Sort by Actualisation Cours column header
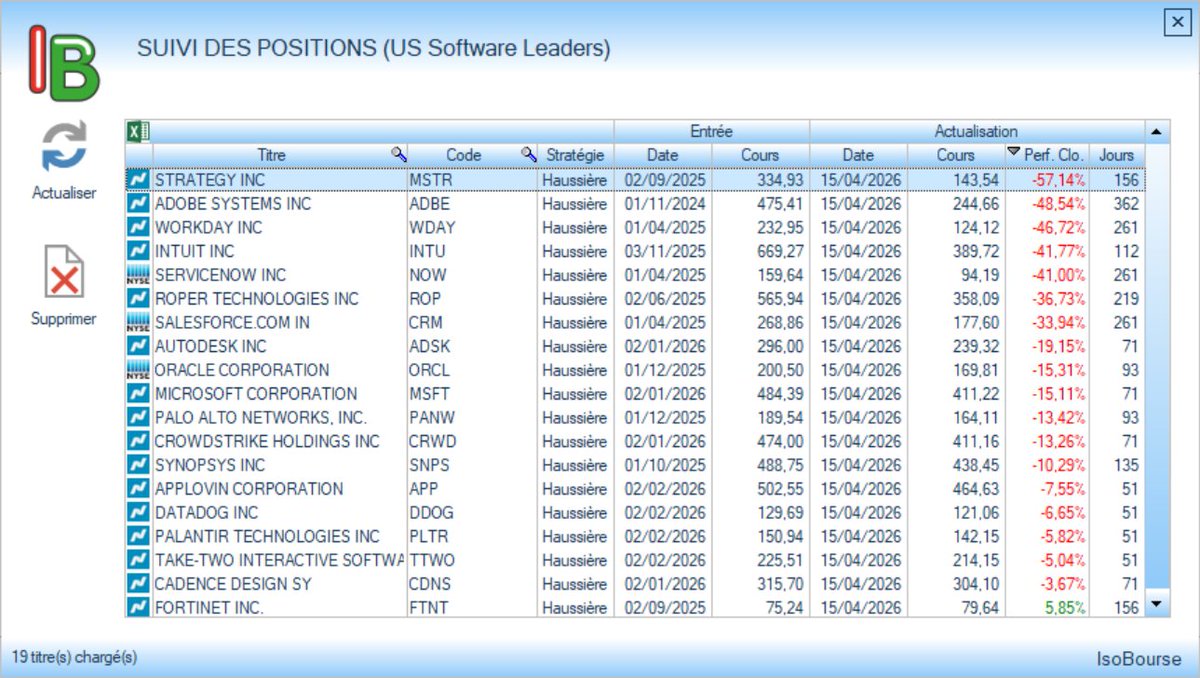 pos(955,155)
